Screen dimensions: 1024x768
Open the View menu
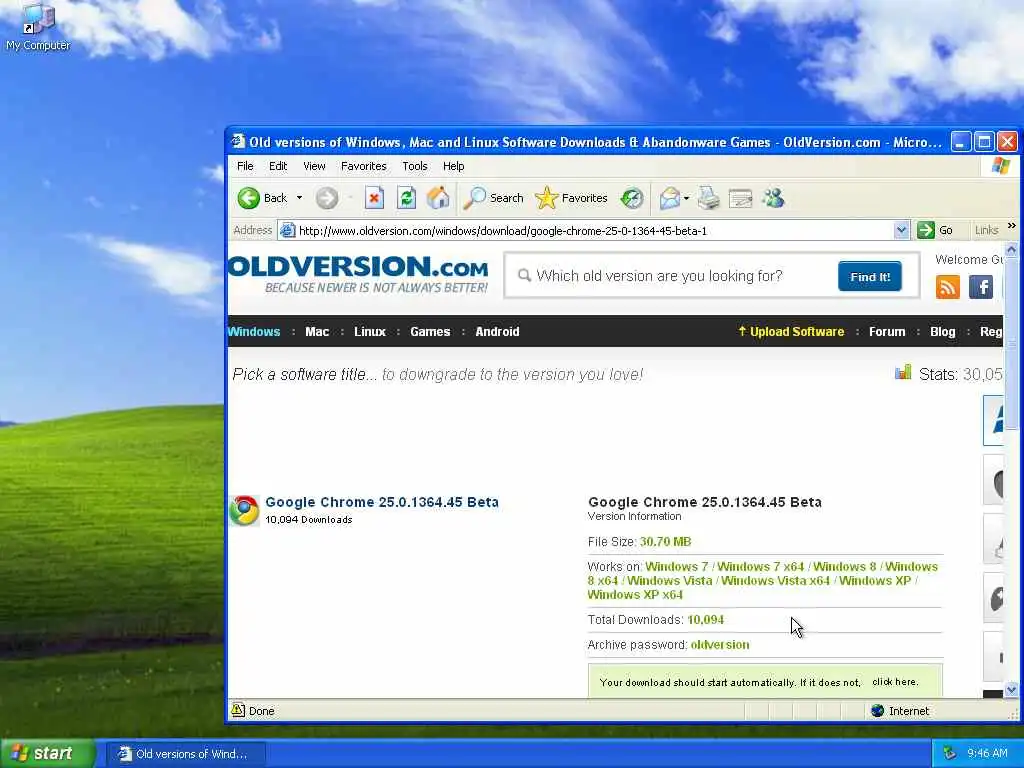314,166
